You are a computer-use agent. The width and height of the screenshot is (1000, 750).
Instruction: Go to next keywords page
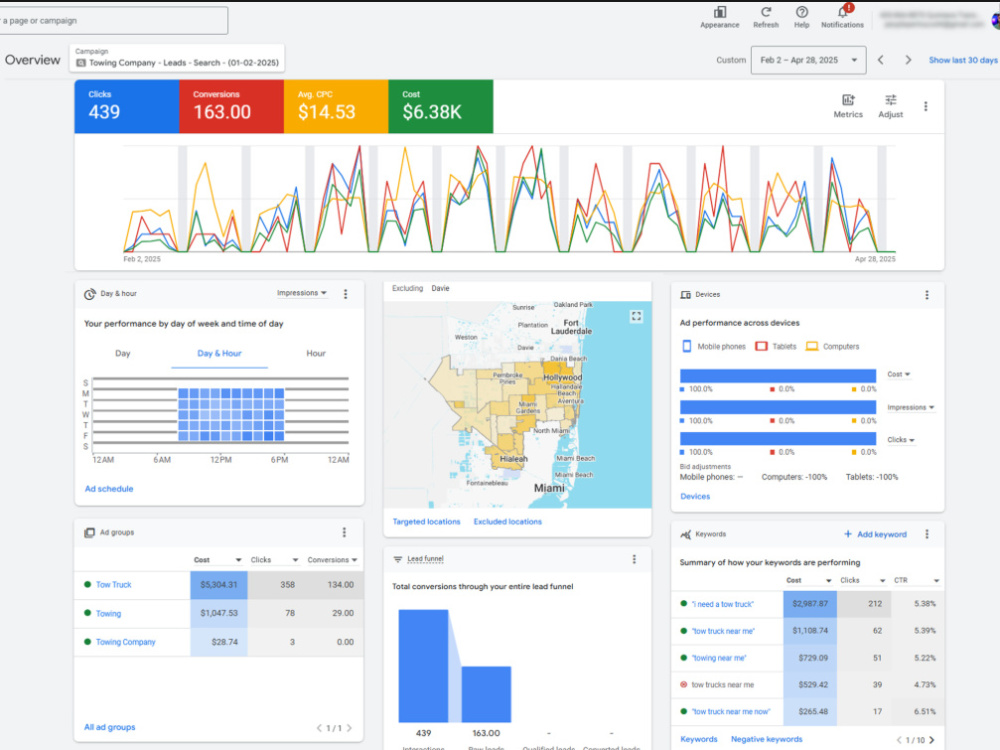coord(932,740)
